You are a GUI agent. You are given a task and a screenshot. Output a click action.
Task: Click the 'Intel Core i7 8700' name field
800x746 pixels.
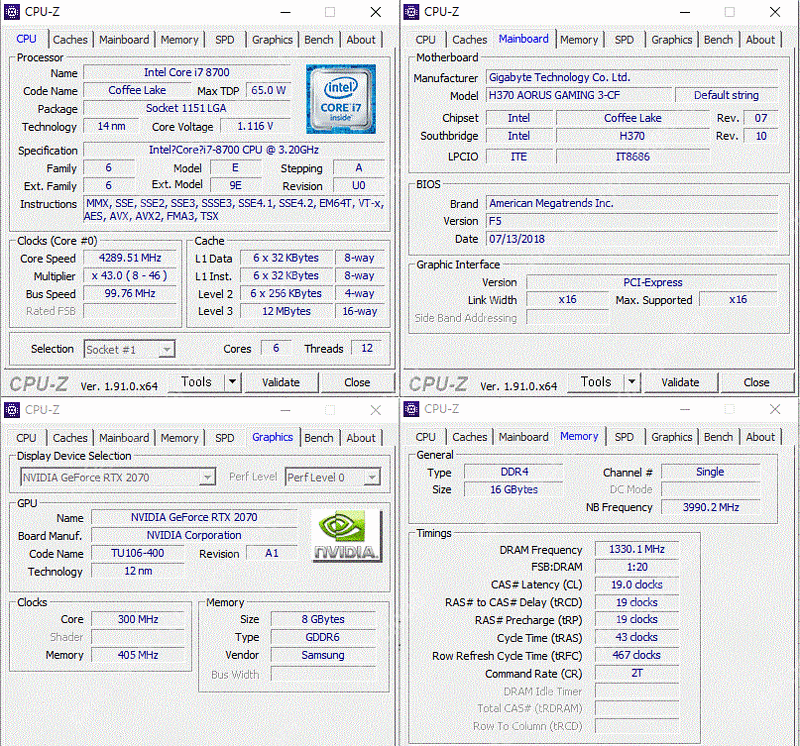pyautogui.click(x=187, y=72)
